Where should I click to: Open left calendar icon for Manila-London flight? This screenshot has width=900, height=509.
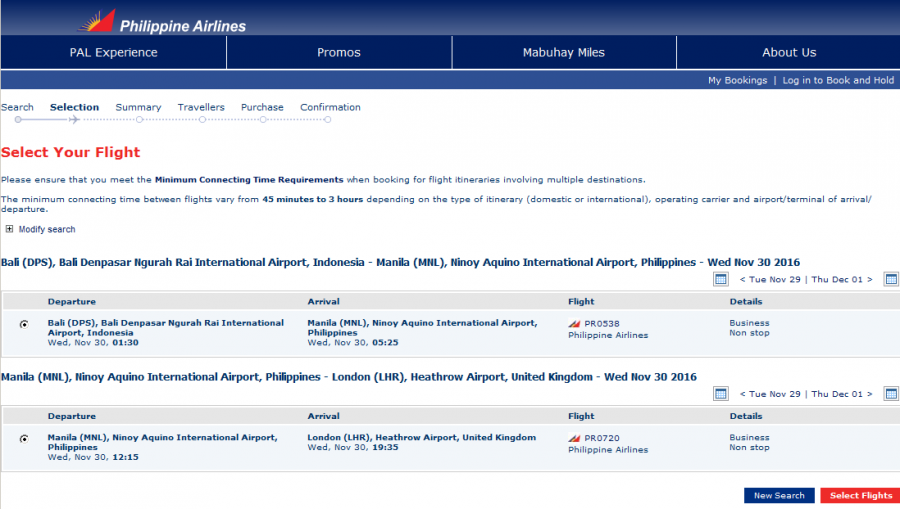(x=720, y=393)
